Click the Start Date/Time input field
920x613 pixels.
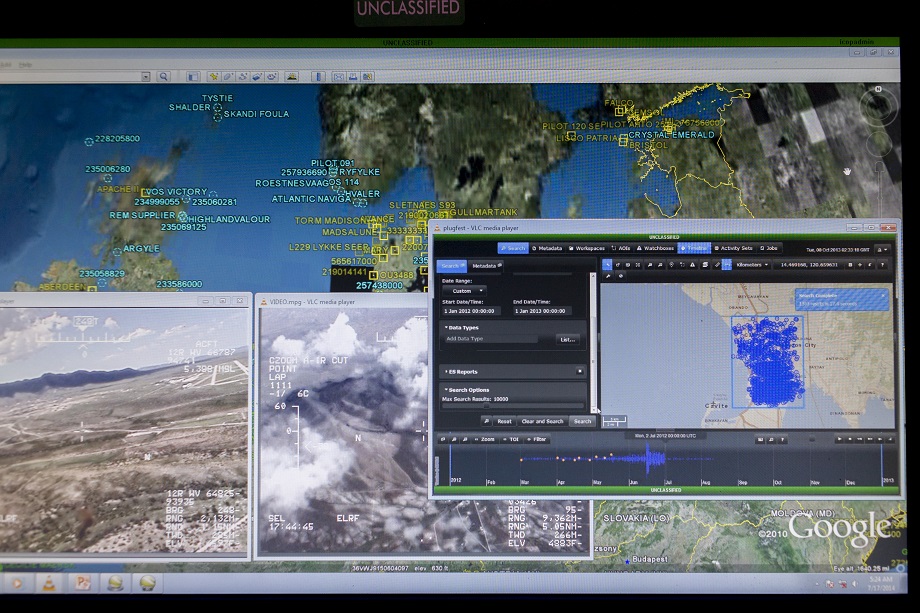(470, 311)
